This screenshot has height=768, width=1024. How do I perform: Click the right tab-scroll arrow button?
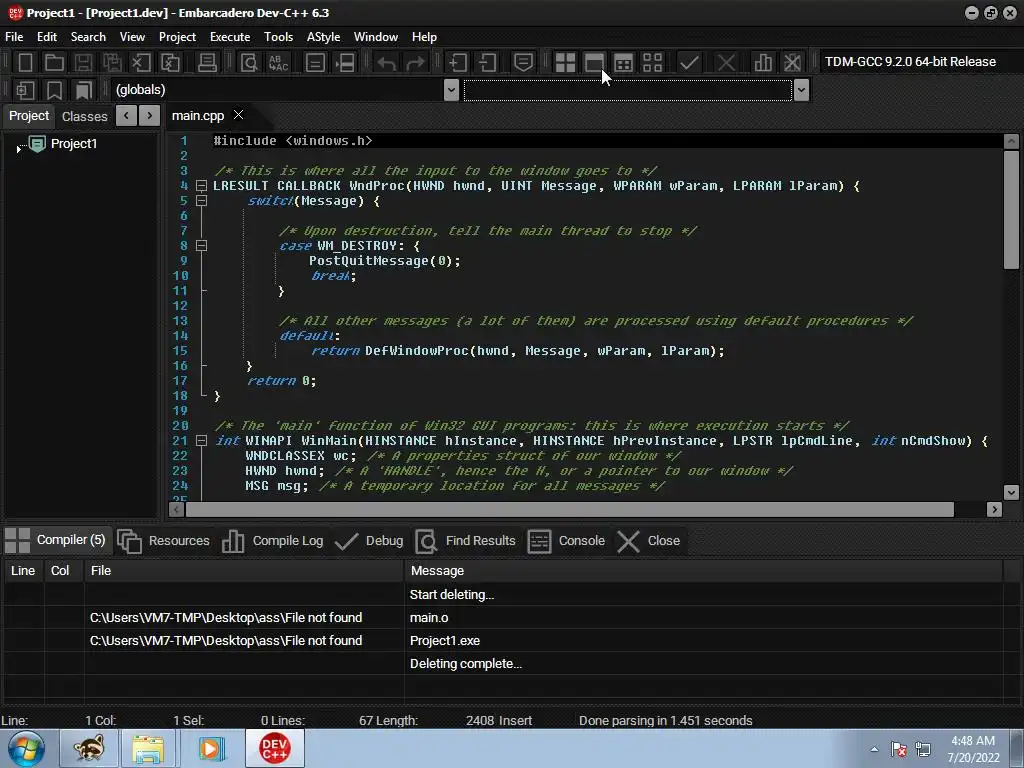point(150,116)
